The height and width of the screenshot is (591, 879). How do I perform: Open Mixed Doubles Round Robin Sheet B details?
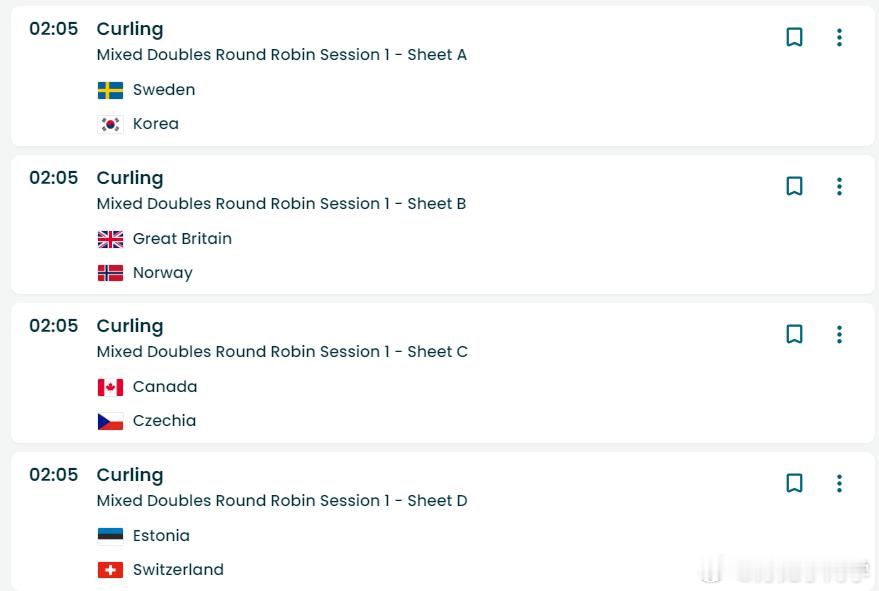[x=281, y=204]
